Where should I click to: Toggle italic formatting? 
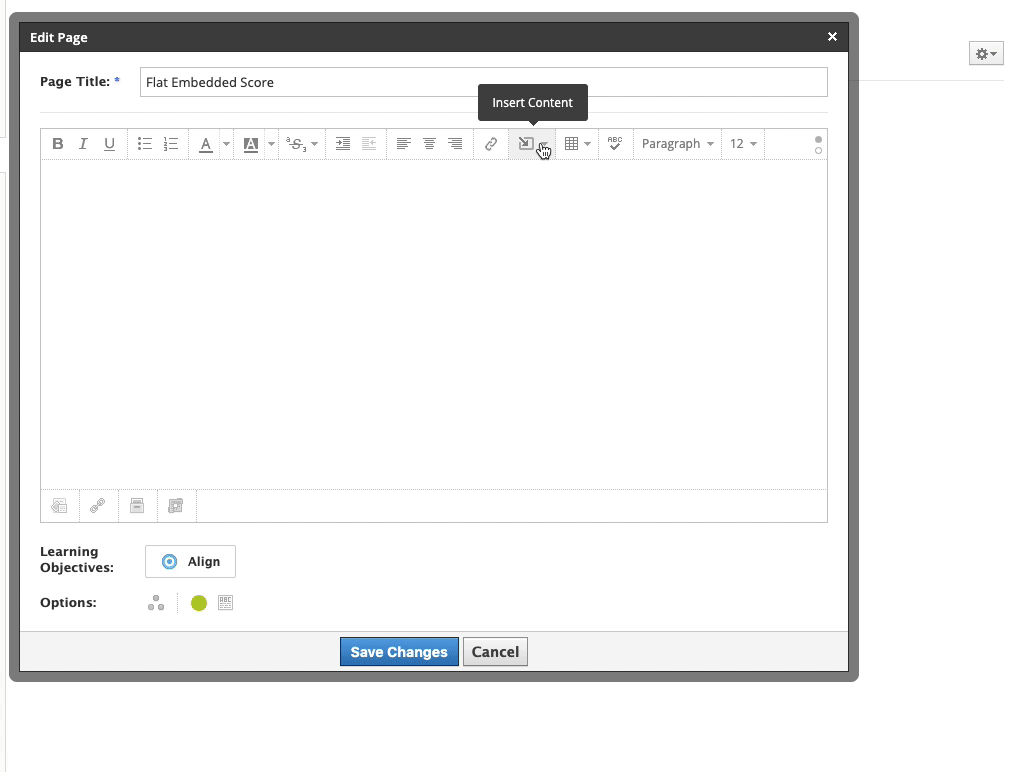click(x=83, y=143)
